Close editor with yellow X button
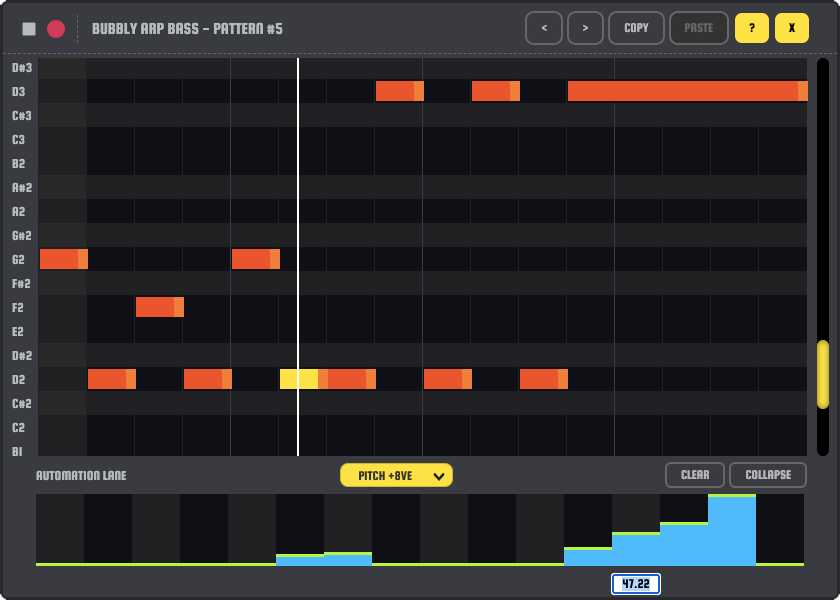Viewport: 840px width, 600px height. tap(792, 28)
